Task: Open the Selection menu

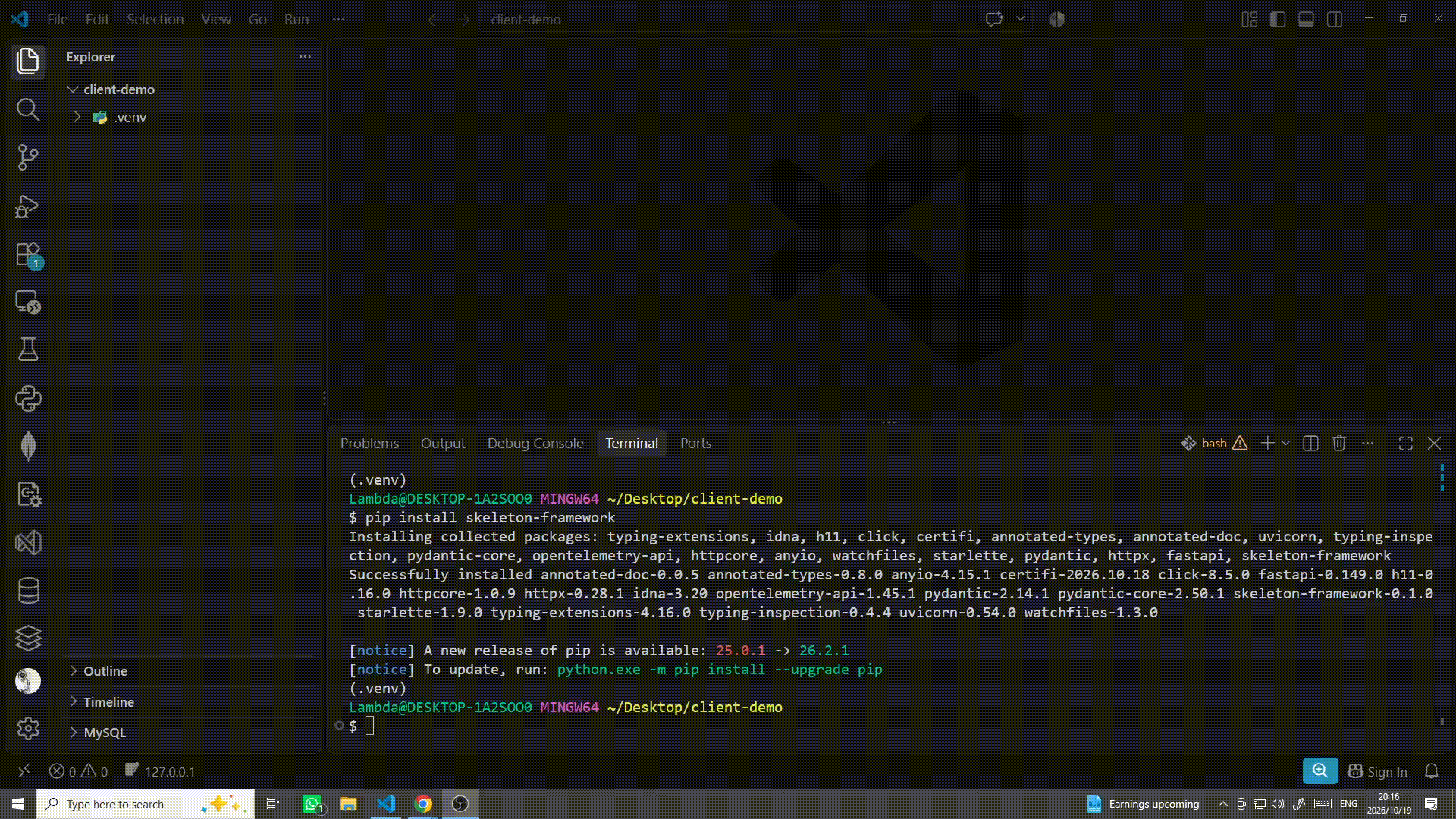Action: 155,20
